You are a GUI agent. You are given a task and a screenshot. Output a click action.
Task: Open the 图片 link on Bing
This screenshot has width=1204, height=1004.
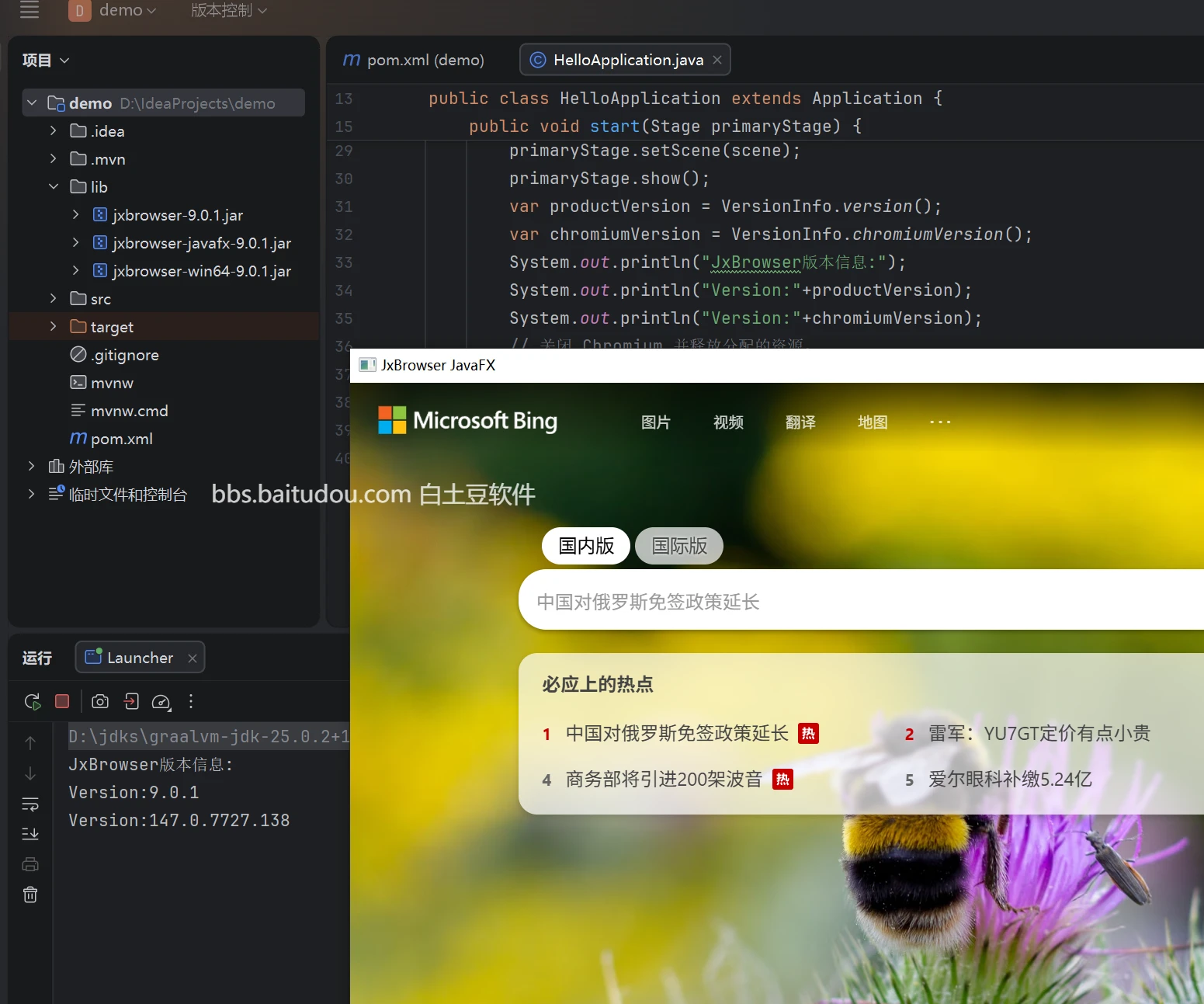tap(655, 422)
